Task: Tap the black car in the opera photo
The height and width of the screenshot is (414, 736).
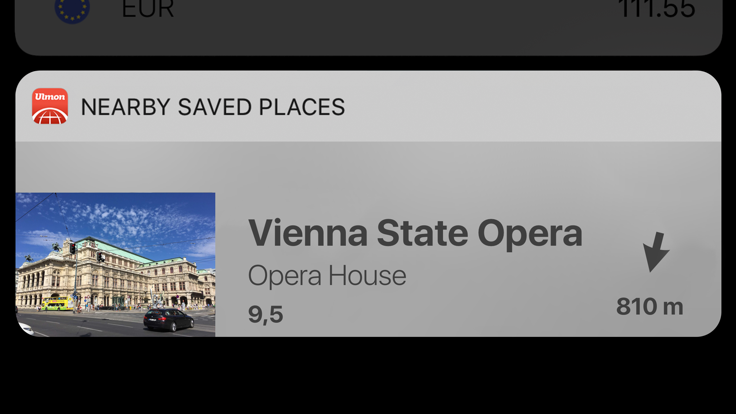Action: click(169, 319)
